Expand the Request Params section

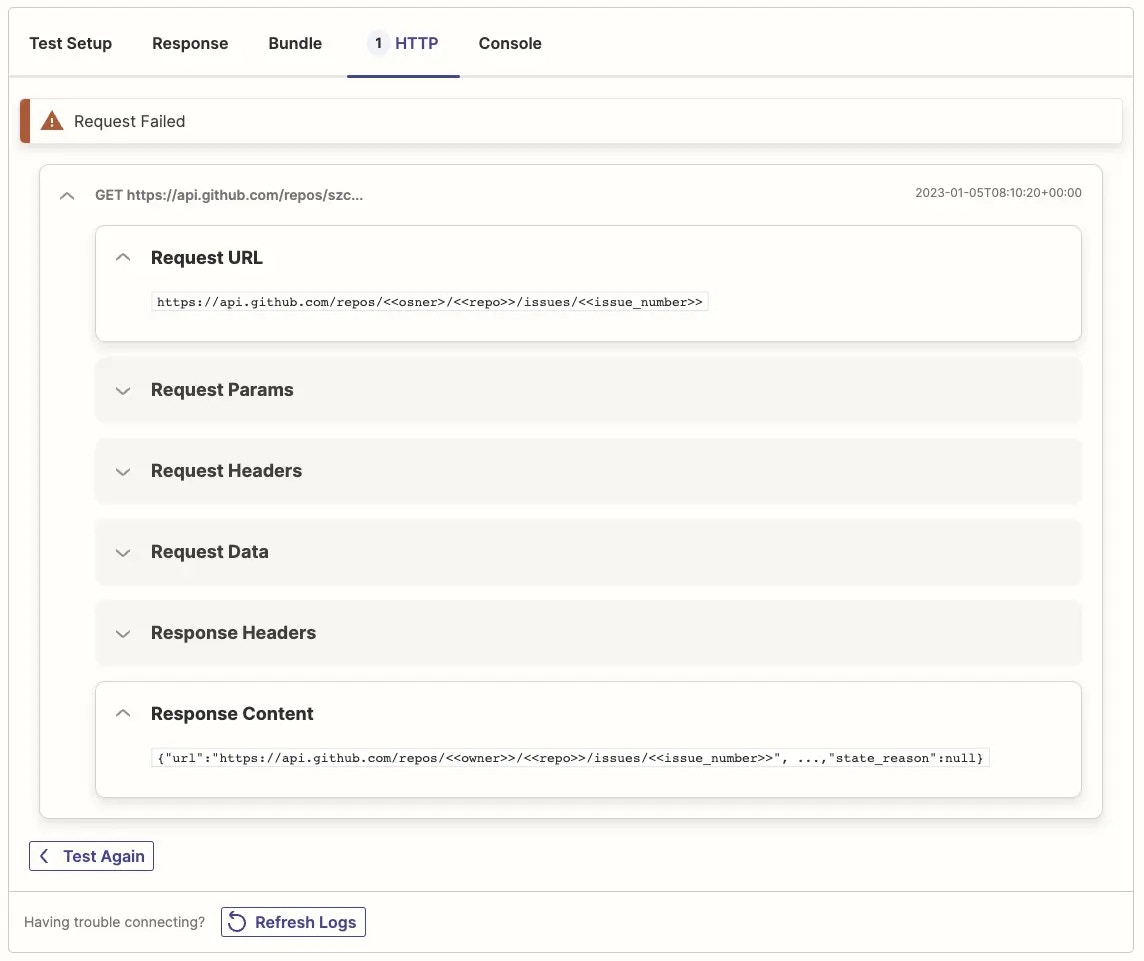click(123, 390)
